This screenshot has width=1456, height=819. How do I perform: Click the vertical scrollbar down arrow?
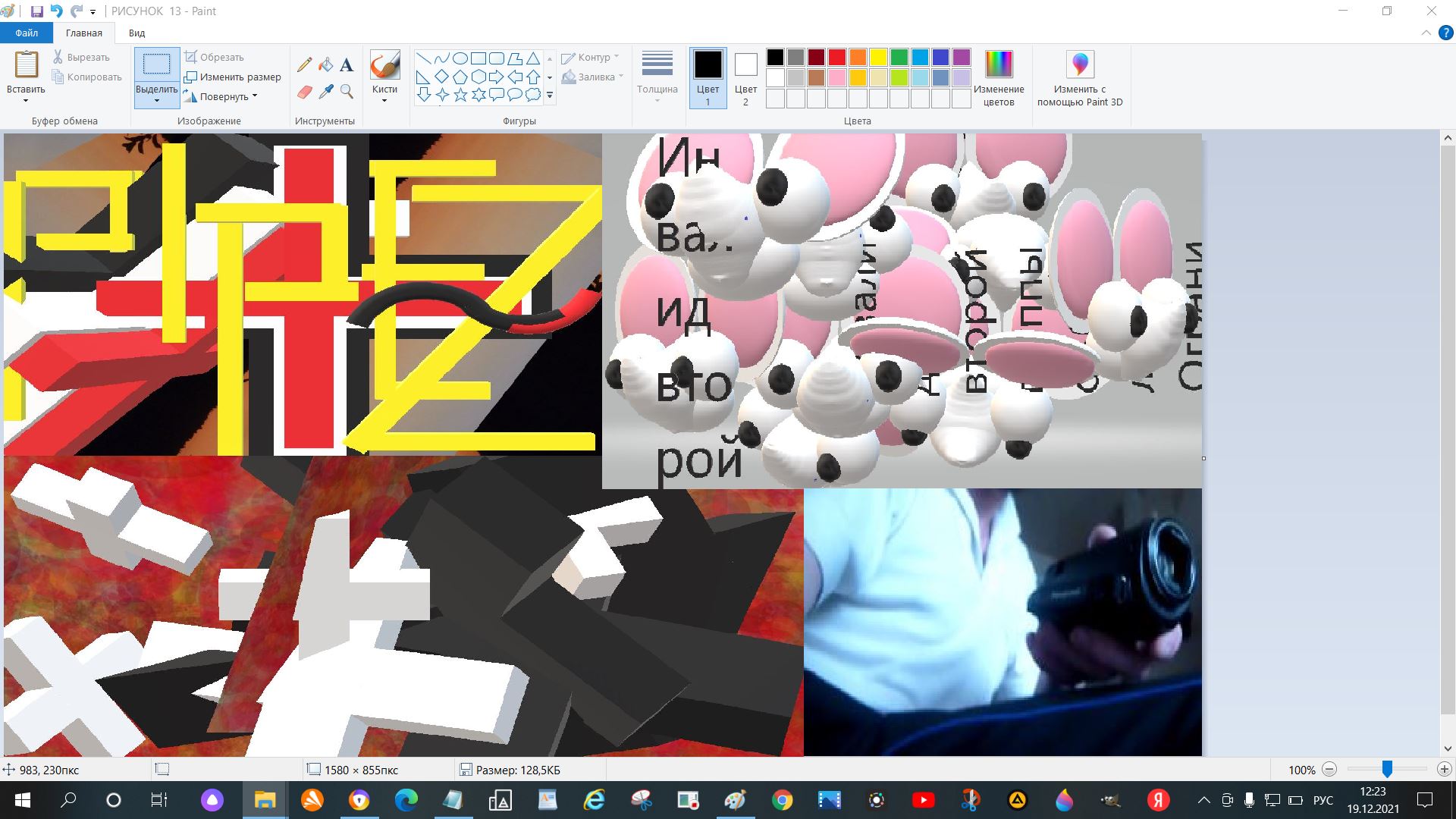(x=1448, y=749)
